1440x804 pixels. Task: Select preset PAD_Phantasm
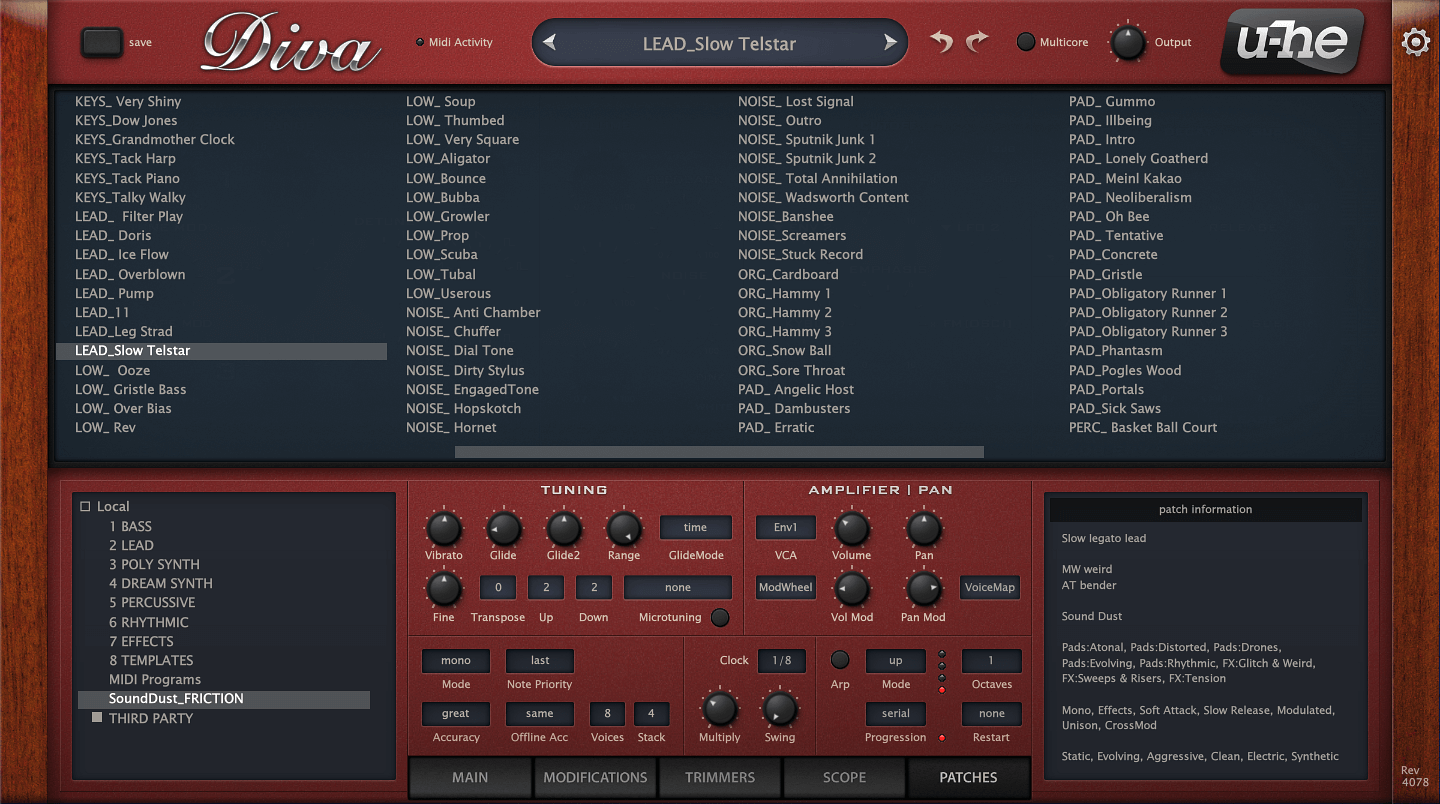[1116, 350]
